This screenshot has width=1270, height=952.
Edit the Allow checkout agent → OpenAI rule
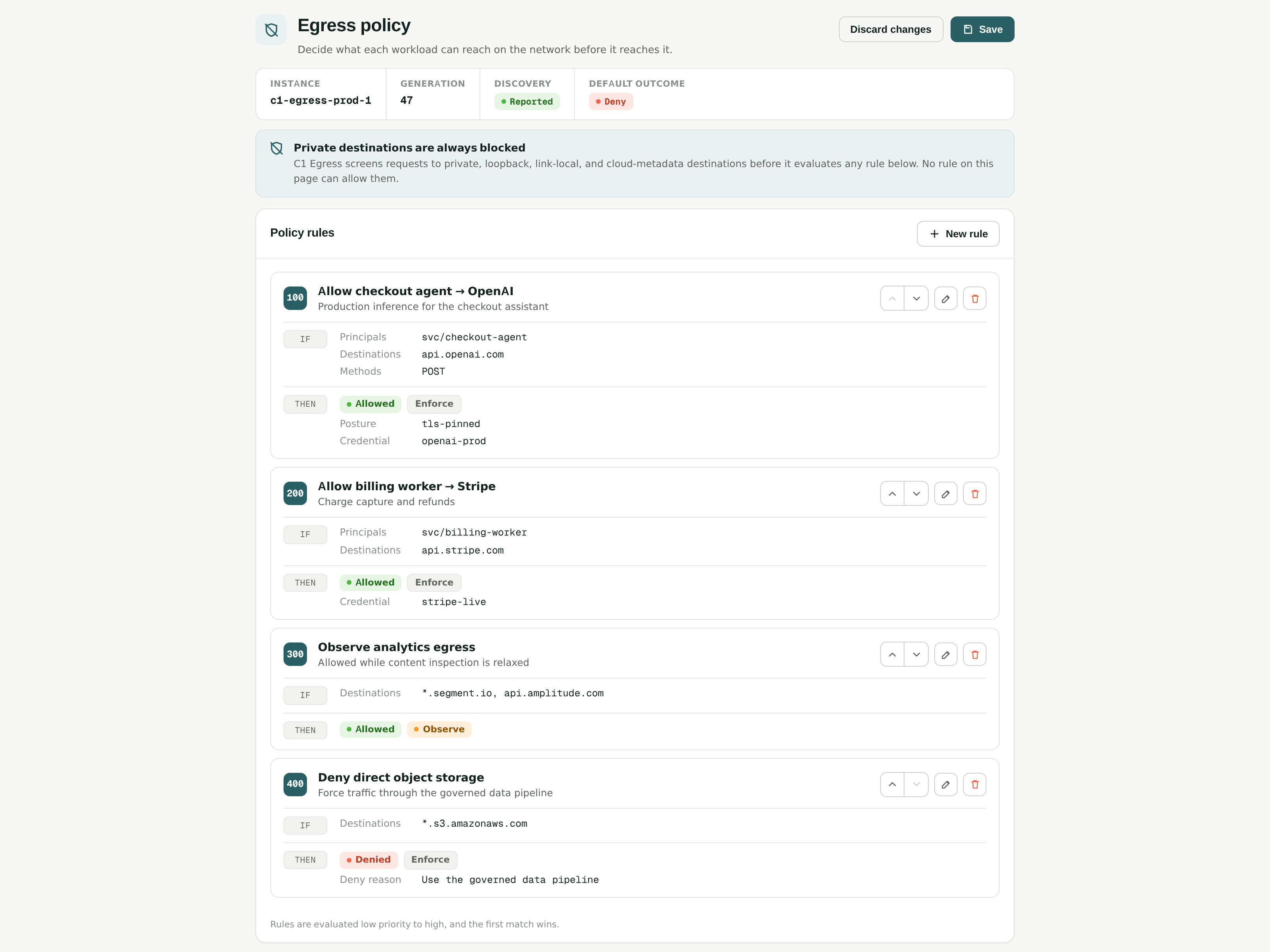[945, 298]
